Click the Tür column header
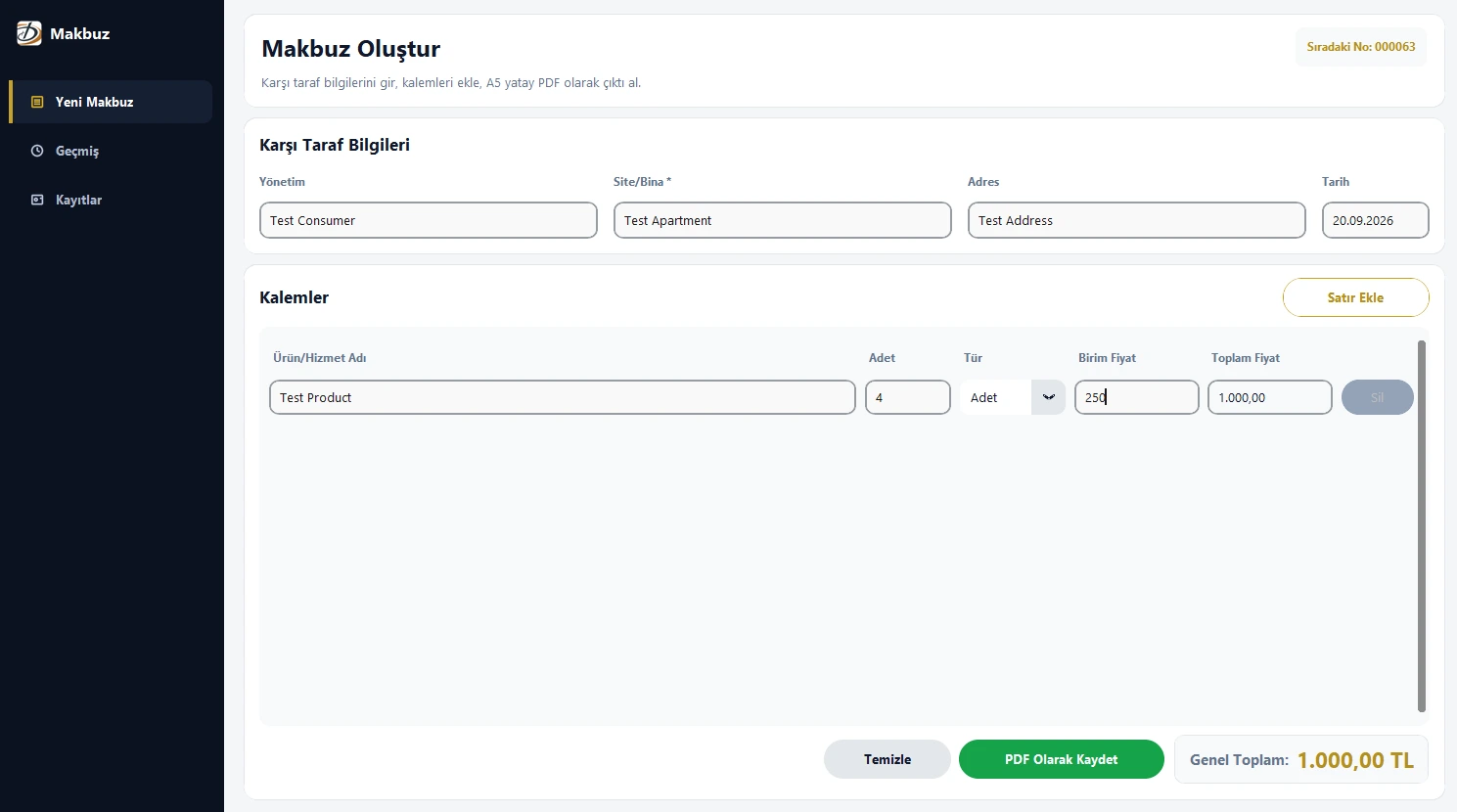The width and height of the screenshot is (1457, 812). (x=973, y=358)
